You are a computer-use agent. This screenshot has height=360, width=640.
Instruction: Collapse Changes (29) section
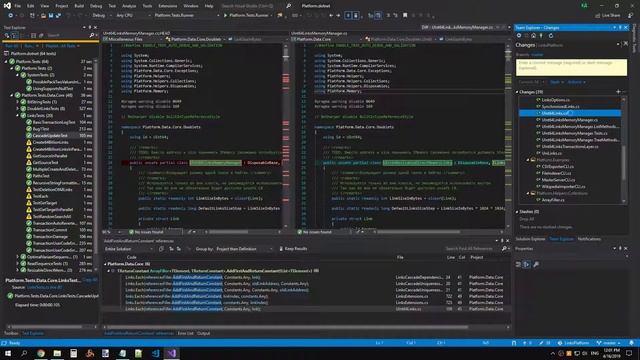(517, 92)
